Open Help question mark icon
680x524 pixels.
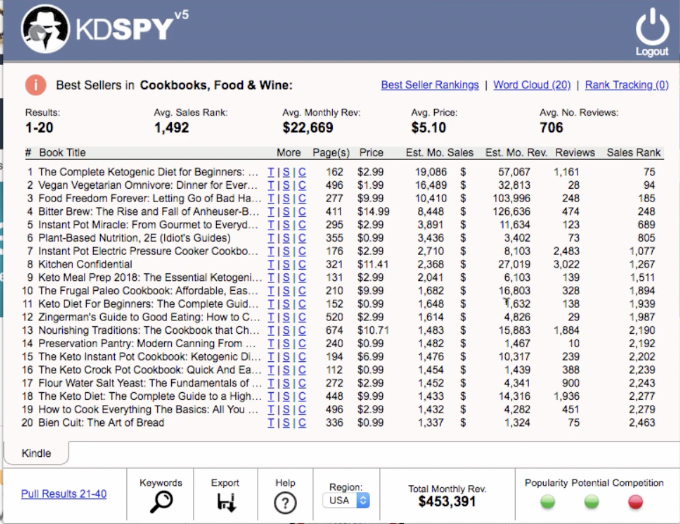click(285, 503)
